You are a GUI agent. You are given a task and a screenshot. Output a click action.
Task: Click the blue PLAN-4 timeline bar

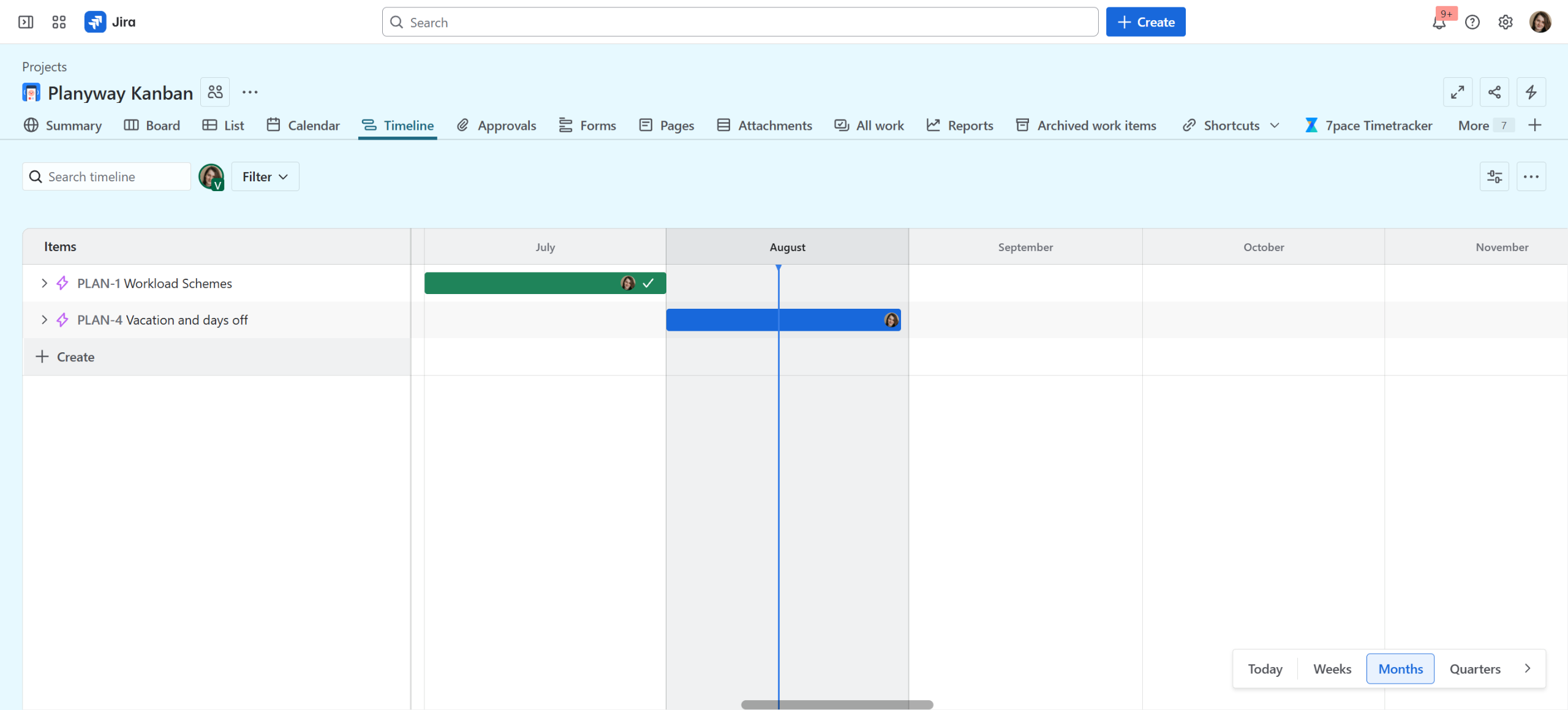tap(723, 320)
